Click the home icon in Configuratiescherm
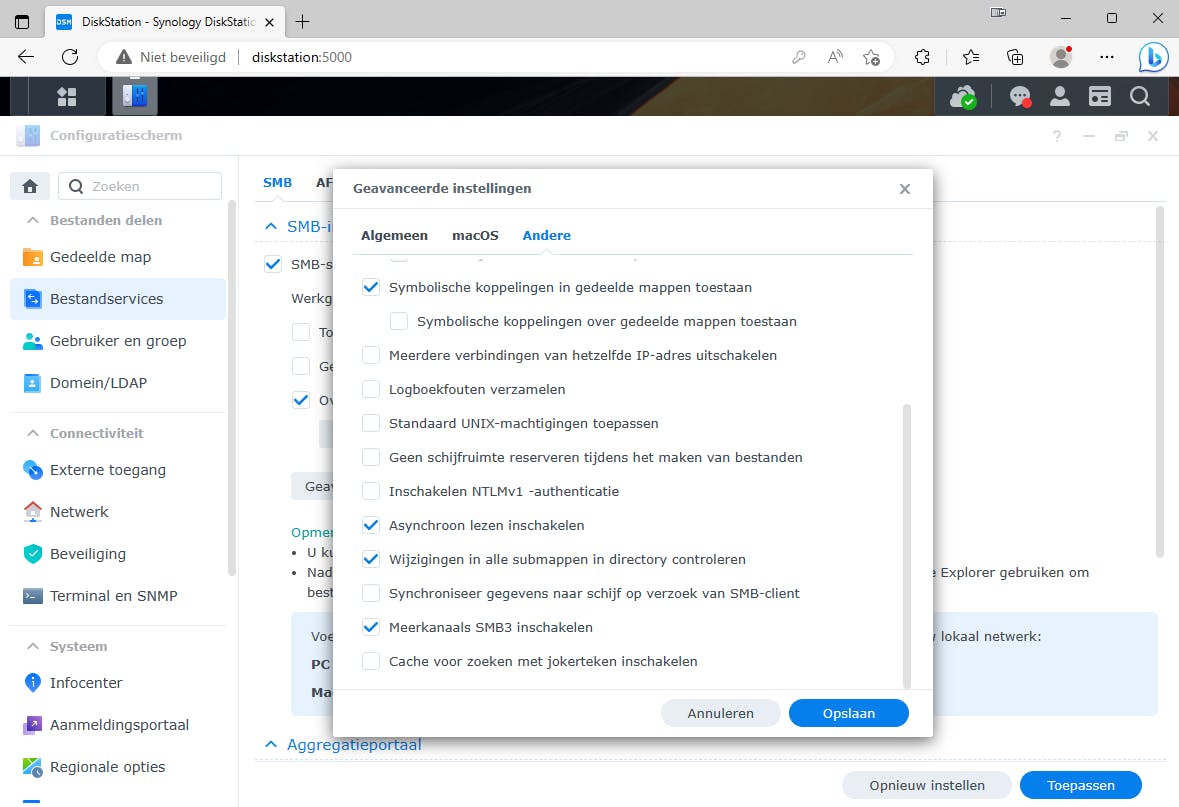This screenshot has height=807, width=1179. (x=29, y=186)
